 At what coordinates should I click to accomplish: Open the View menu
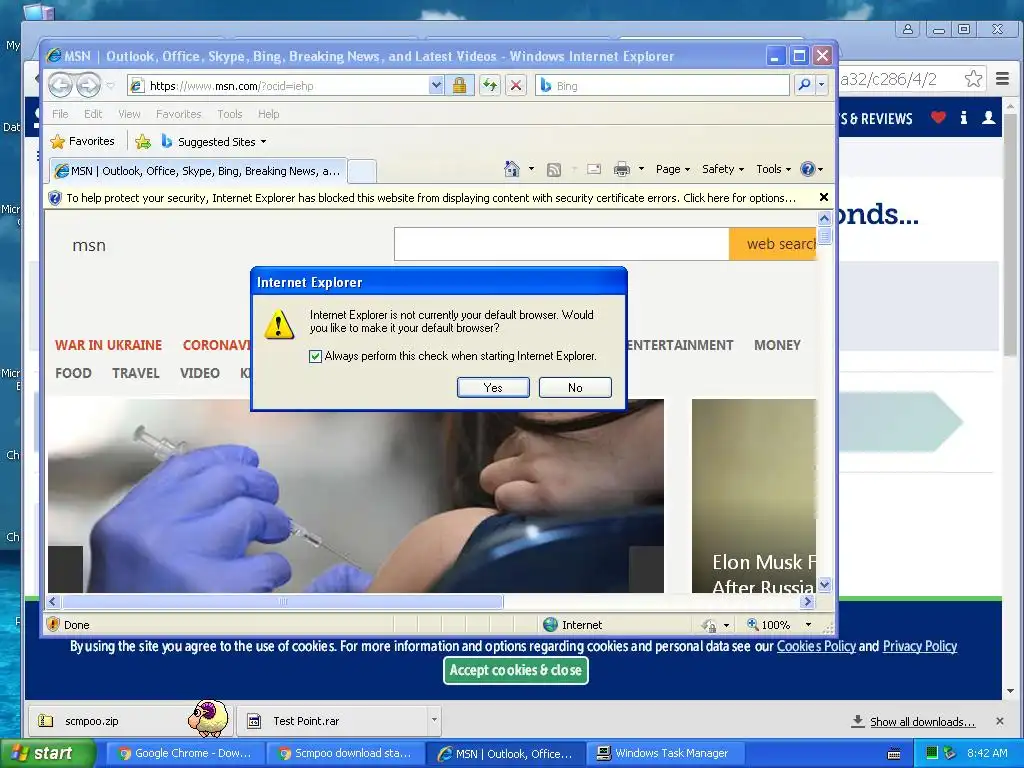click(129, 114)
